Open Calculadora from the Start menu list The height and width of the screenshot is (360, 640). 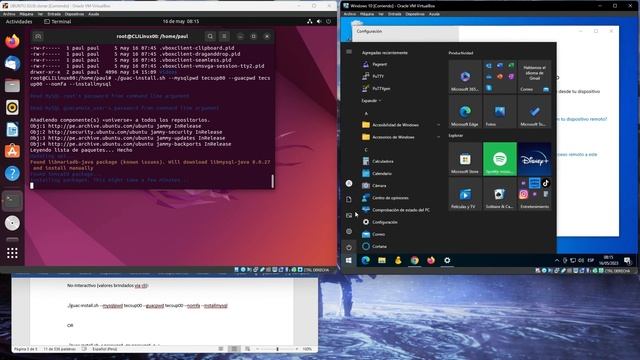400,161
